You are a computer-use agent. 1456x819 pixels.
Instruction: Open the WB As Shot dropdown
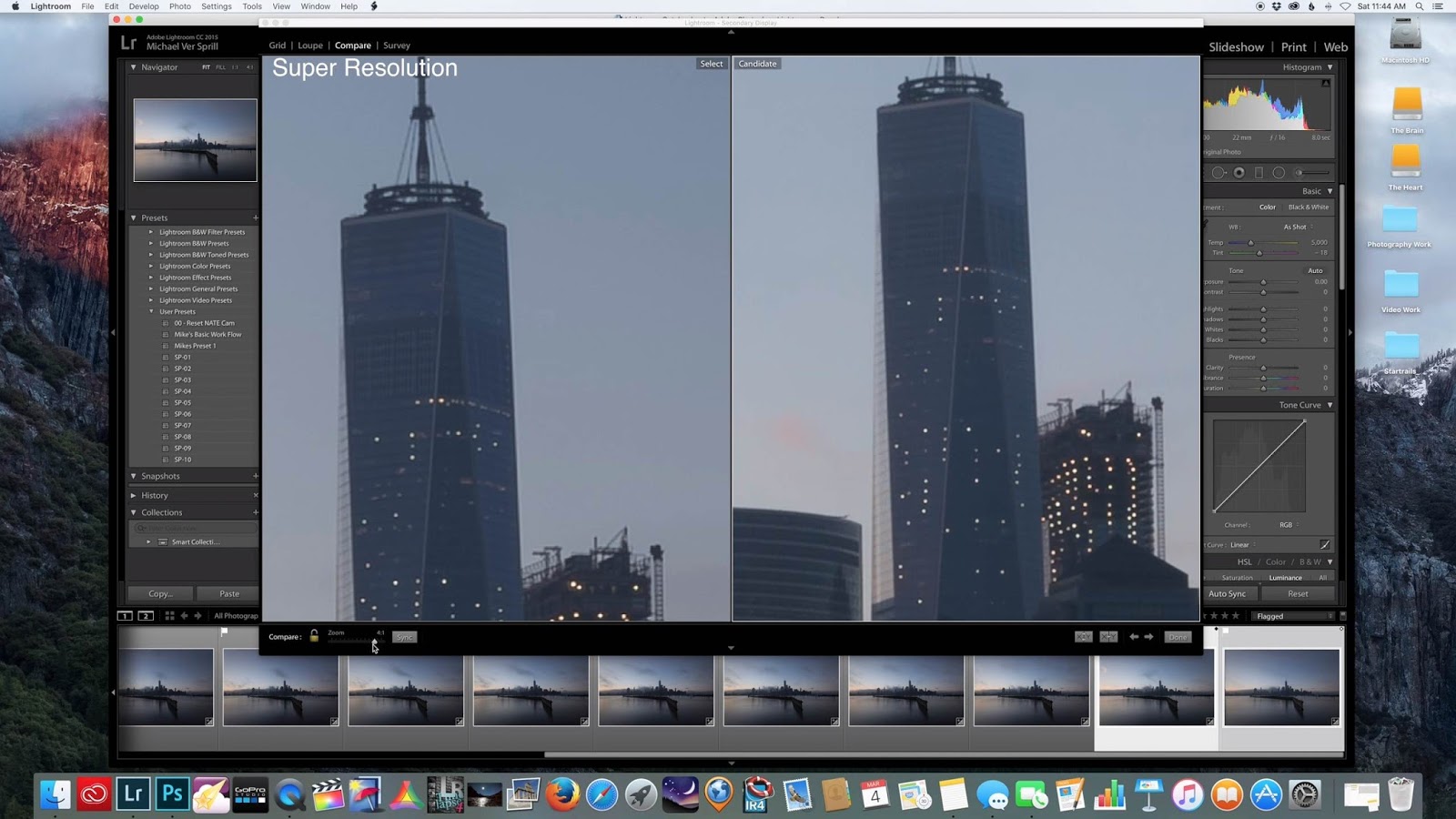tap(1297, 227)
